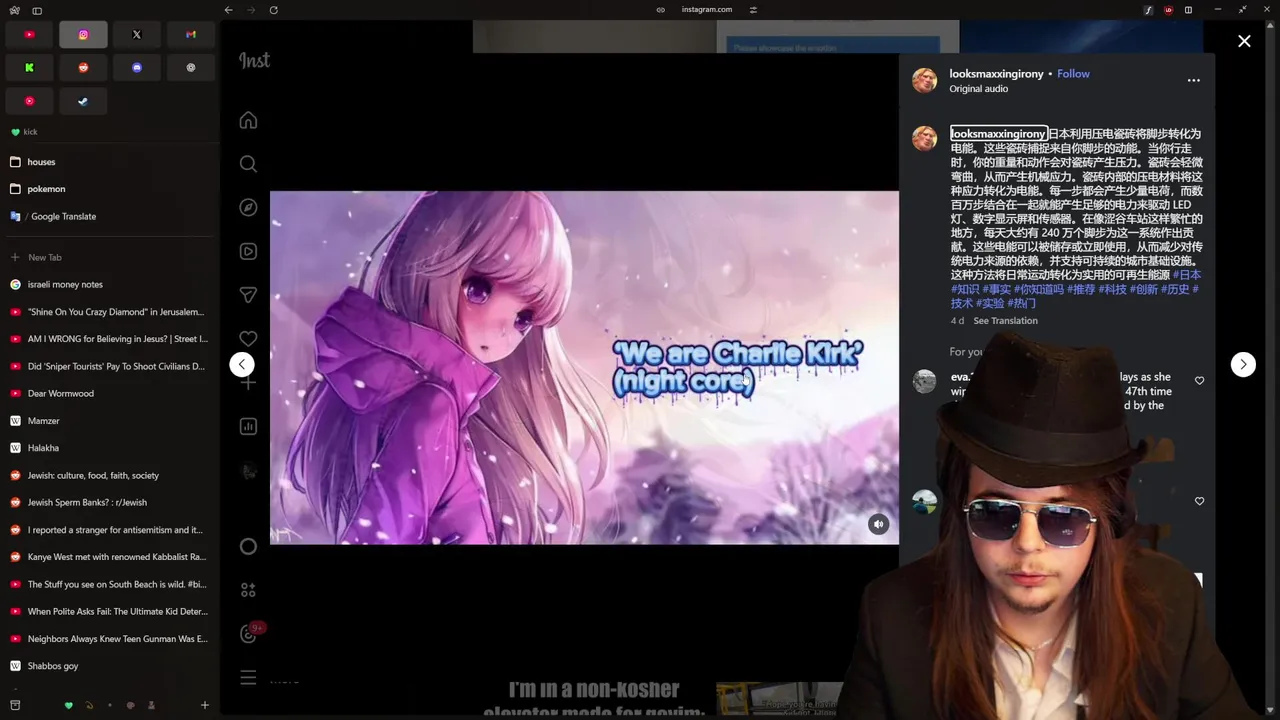The width and height of the screenshot is (1280, 720).
Task: Open 'Jewish Sperm Banks? : r/Jewish' tab
Action: click(x=108, y=502)
